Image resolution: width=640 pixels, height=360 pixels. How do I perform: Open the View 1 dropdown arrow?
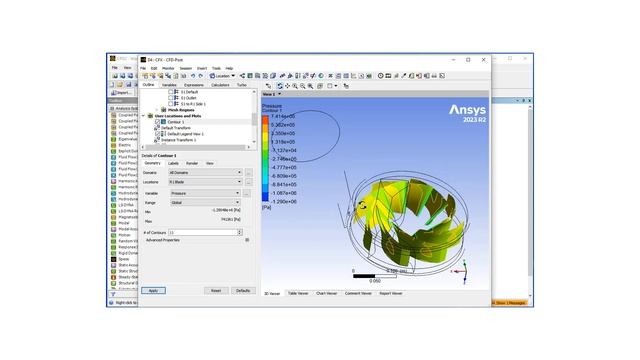point(280,94)
